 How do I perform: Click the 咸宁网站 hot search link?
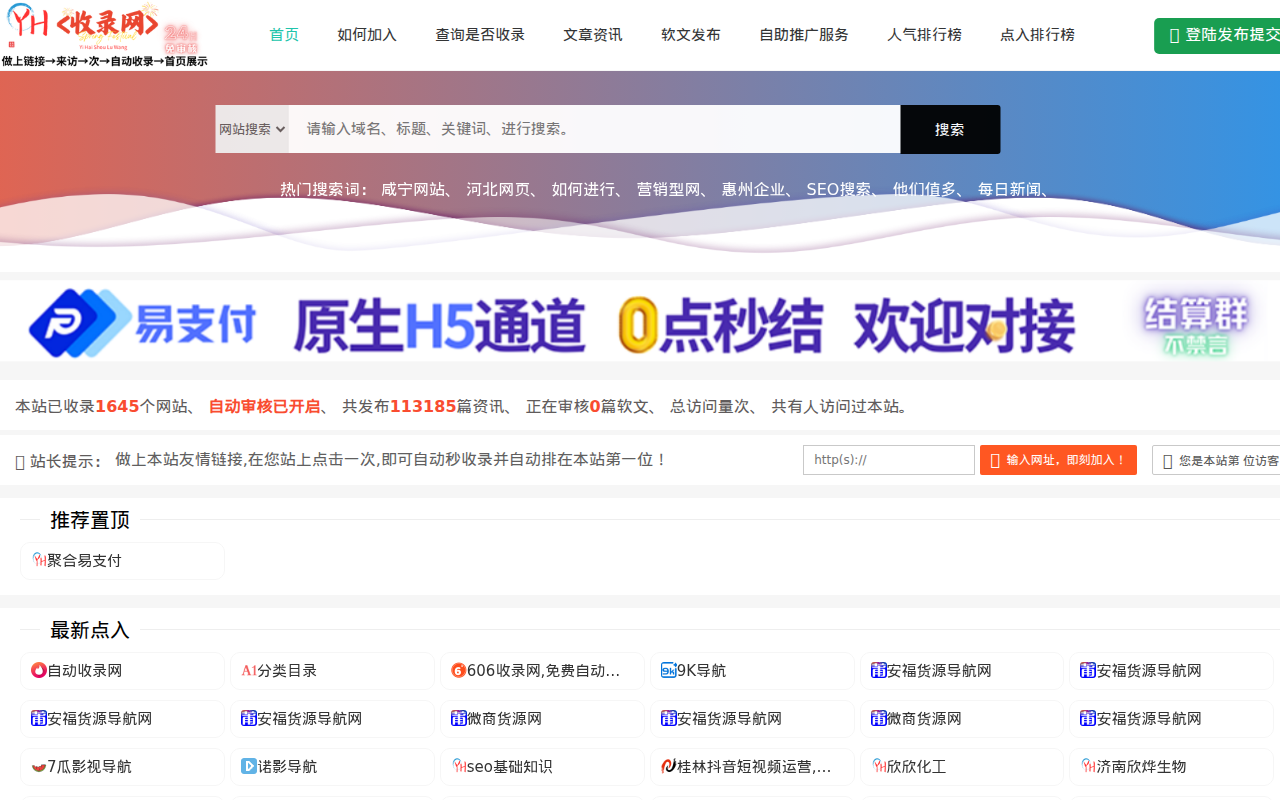click(413, 189)
